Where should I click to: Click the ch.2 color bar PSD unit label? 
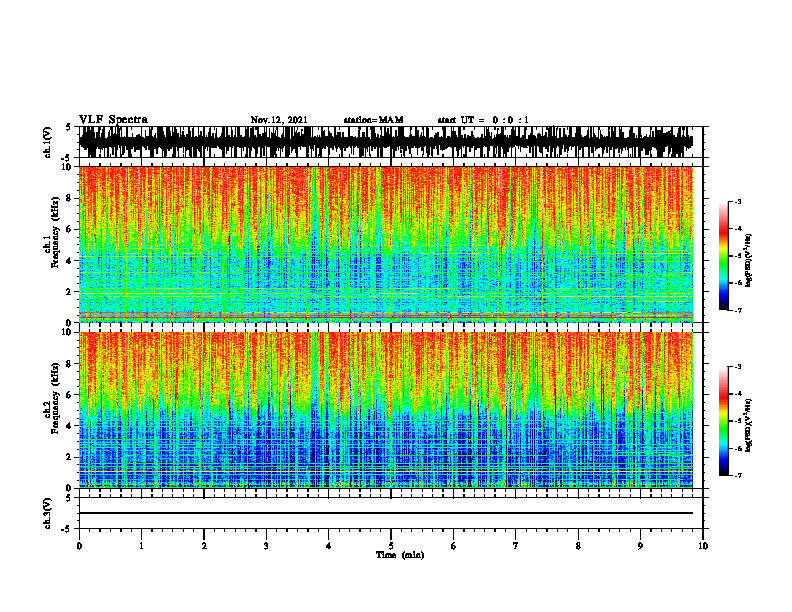click(749, 425)
